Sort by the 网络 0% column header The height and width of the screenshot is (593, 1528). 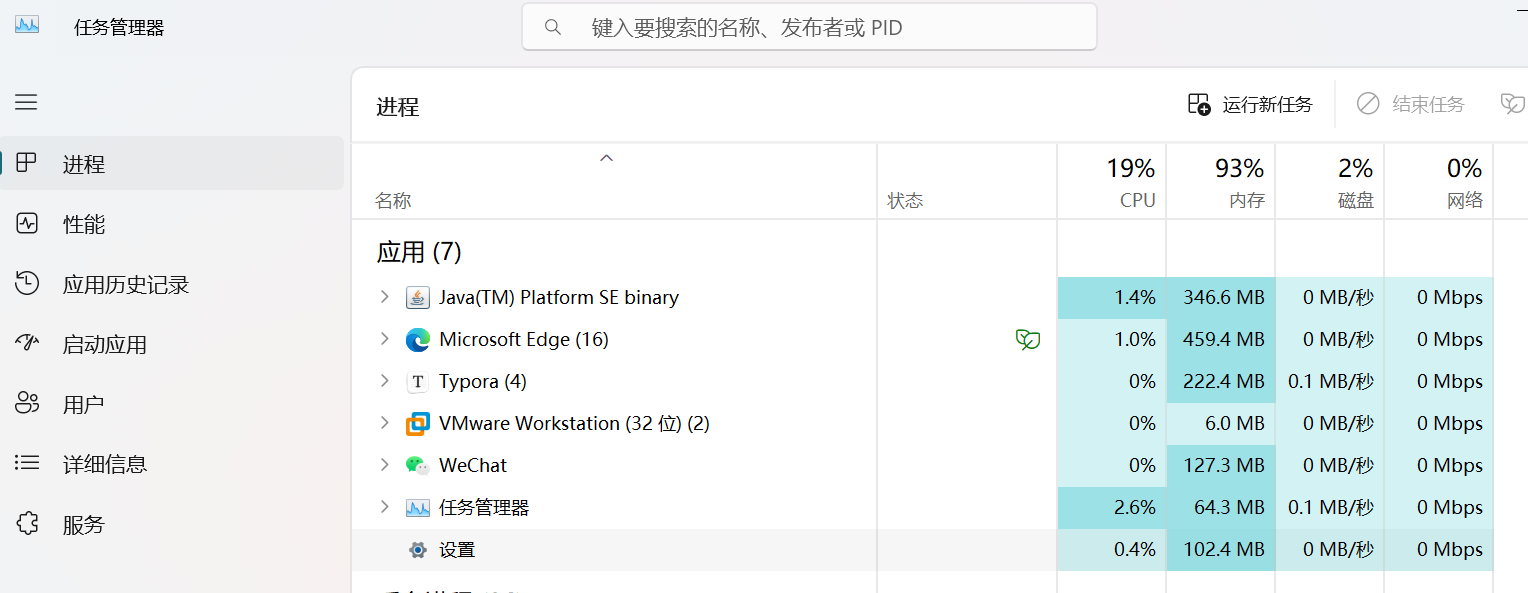(1438, 181)
